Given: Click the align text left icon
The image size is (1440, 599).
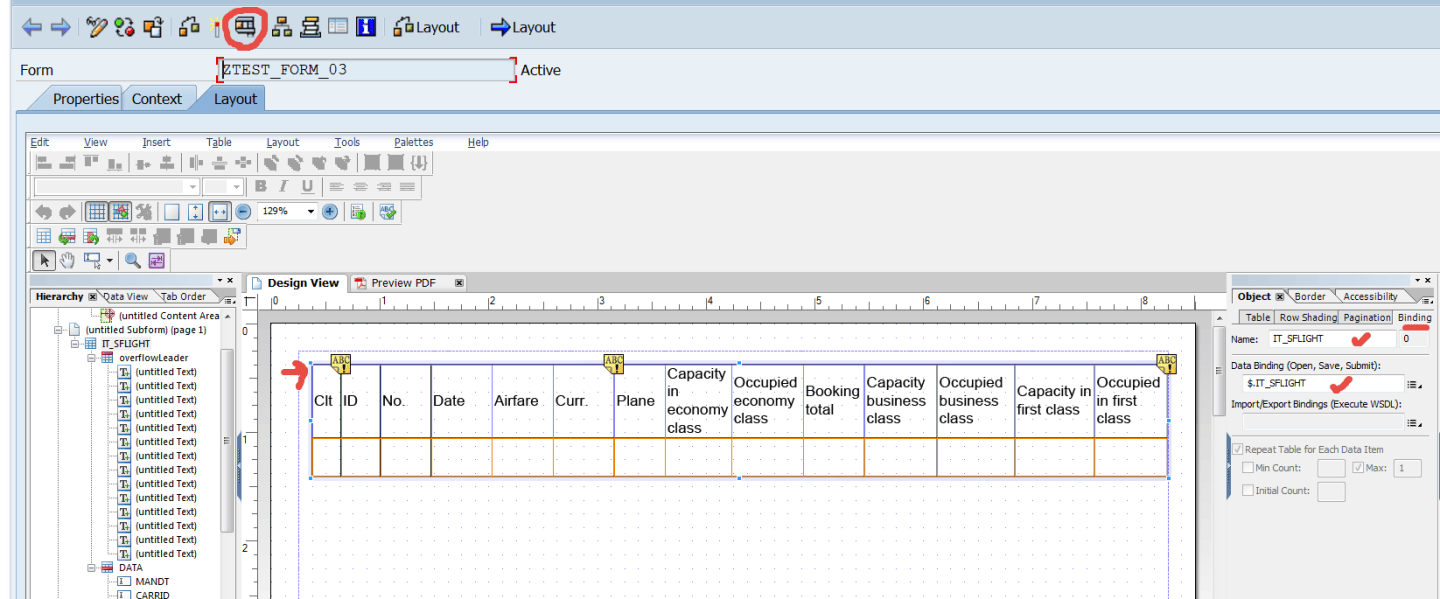Looking at the screenshot, I should pos(337,187).
